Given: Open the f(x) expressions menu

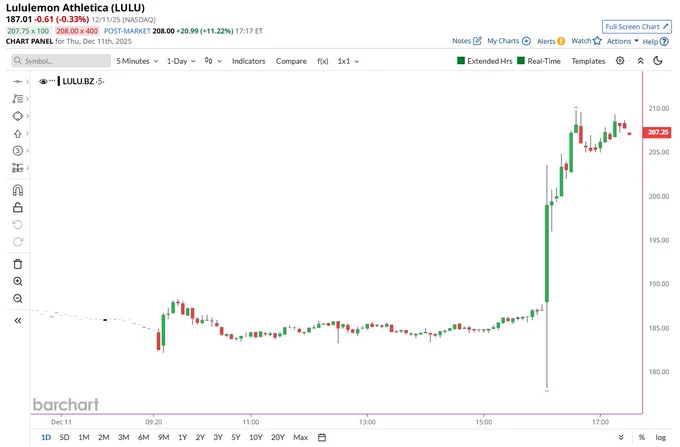Looking at the screenshot, I should [x=323, y=61].
